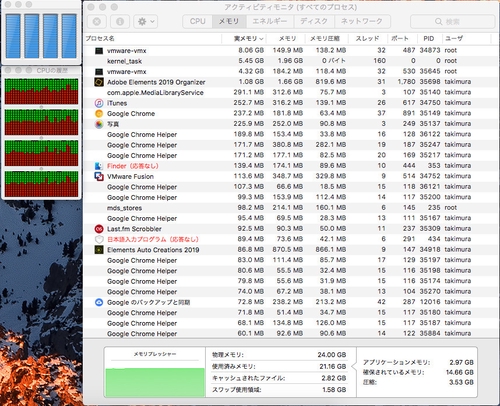Screen dimensions: 500x406
Task: Click the スワップ使用領域 1.58 GB value
Action: (334, 390)
